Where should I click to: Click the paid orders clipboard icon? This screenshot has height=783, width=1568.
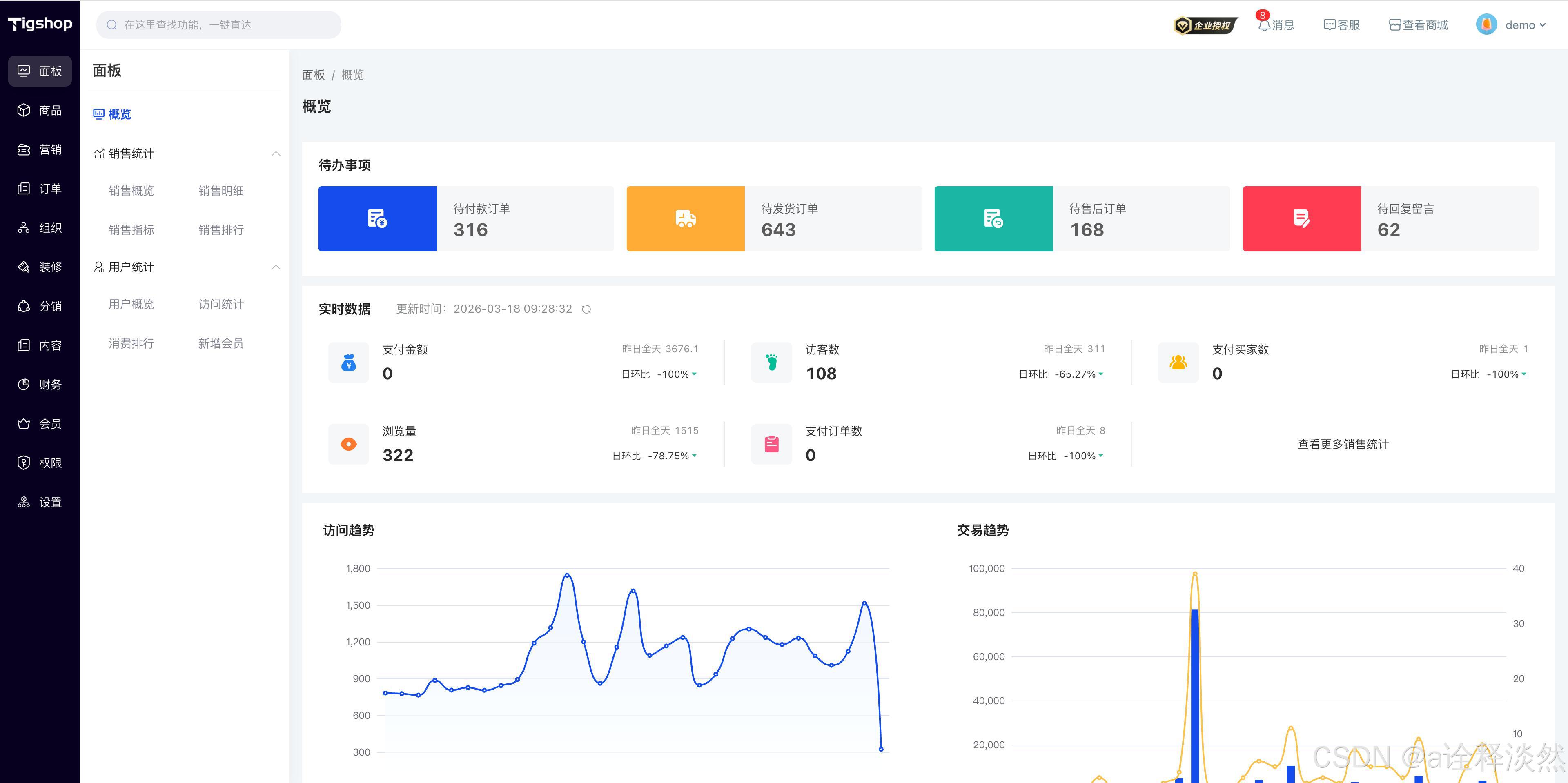[771, 444]
